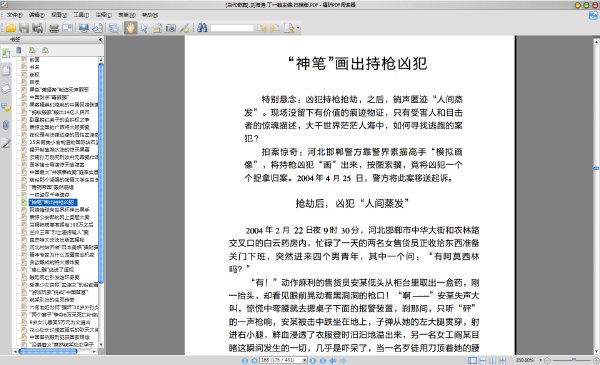Screen dimensions: 600x365
Task: Select the Hand tool
Action: click(x=130, y=28)
